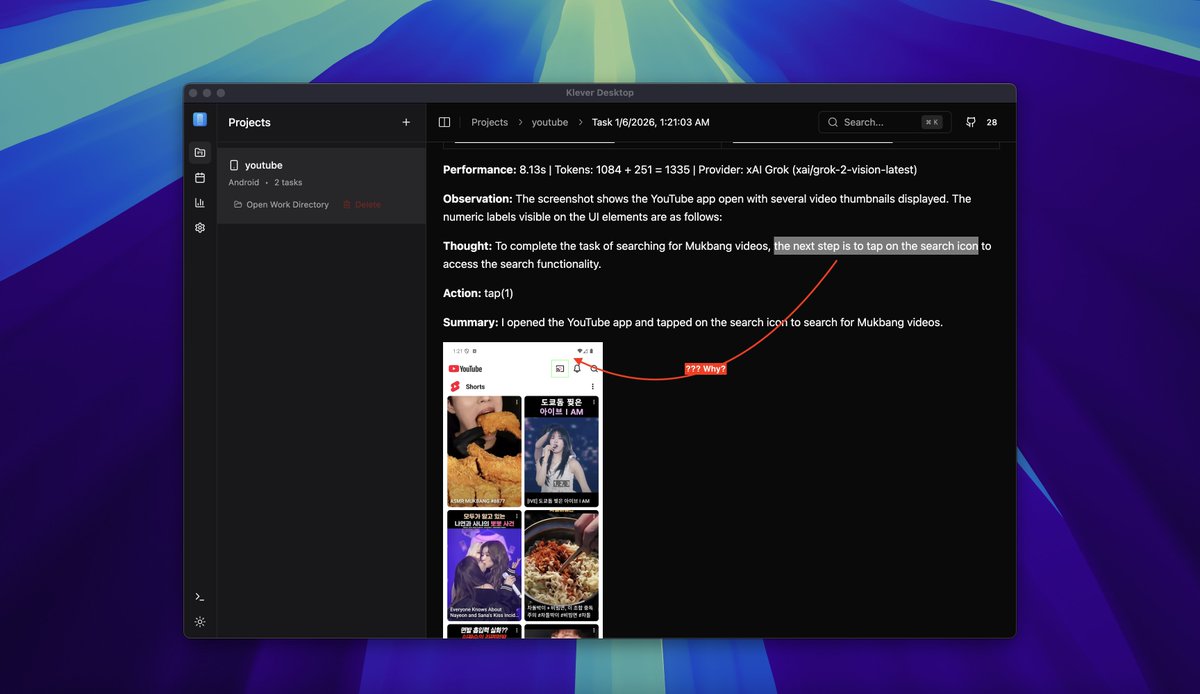Viewport: 1200px width, 694px height.
Task: Click the Shorts logo in phone screenshot
Action: point(455,386)
